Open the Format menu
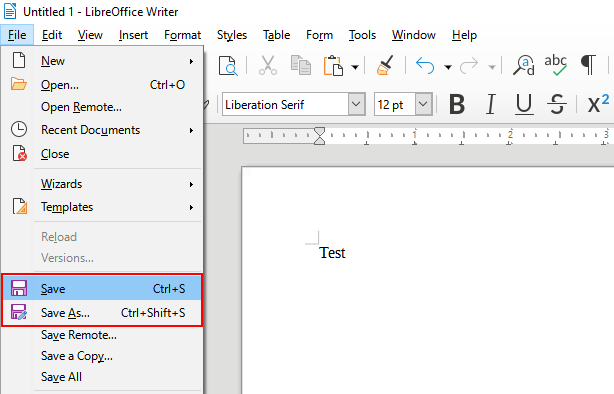 click(182, 35)
